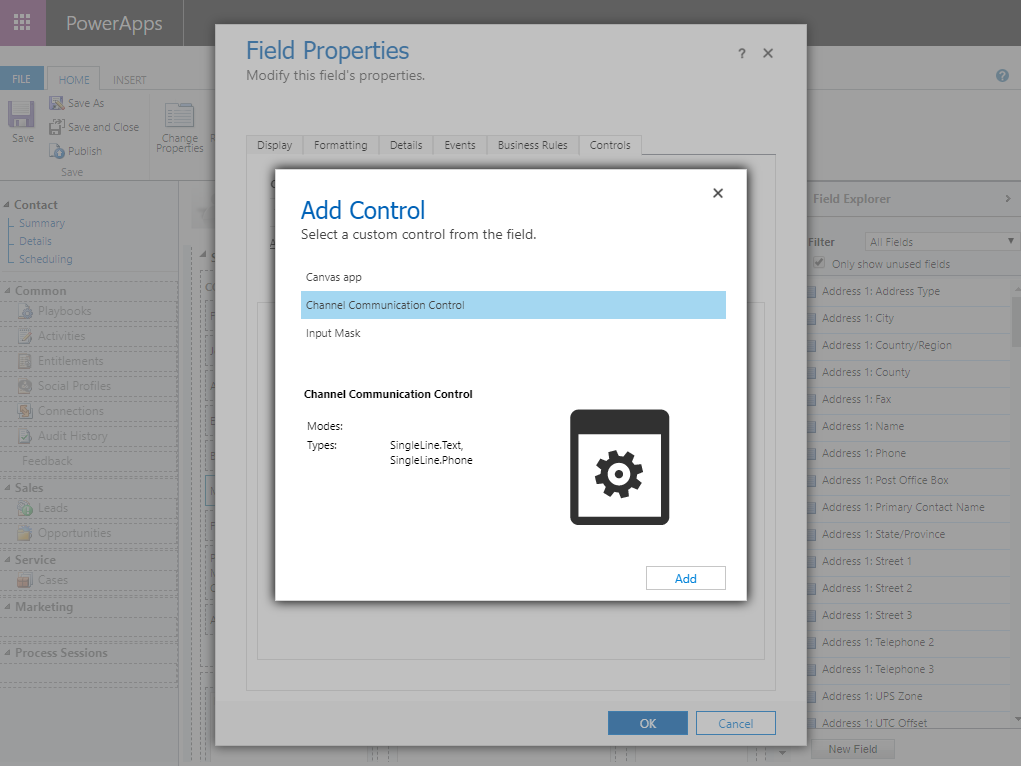Viewport: 1021px width, 766px height.
Task: Click the Connections icon in navigation
Action: (25, 411)
